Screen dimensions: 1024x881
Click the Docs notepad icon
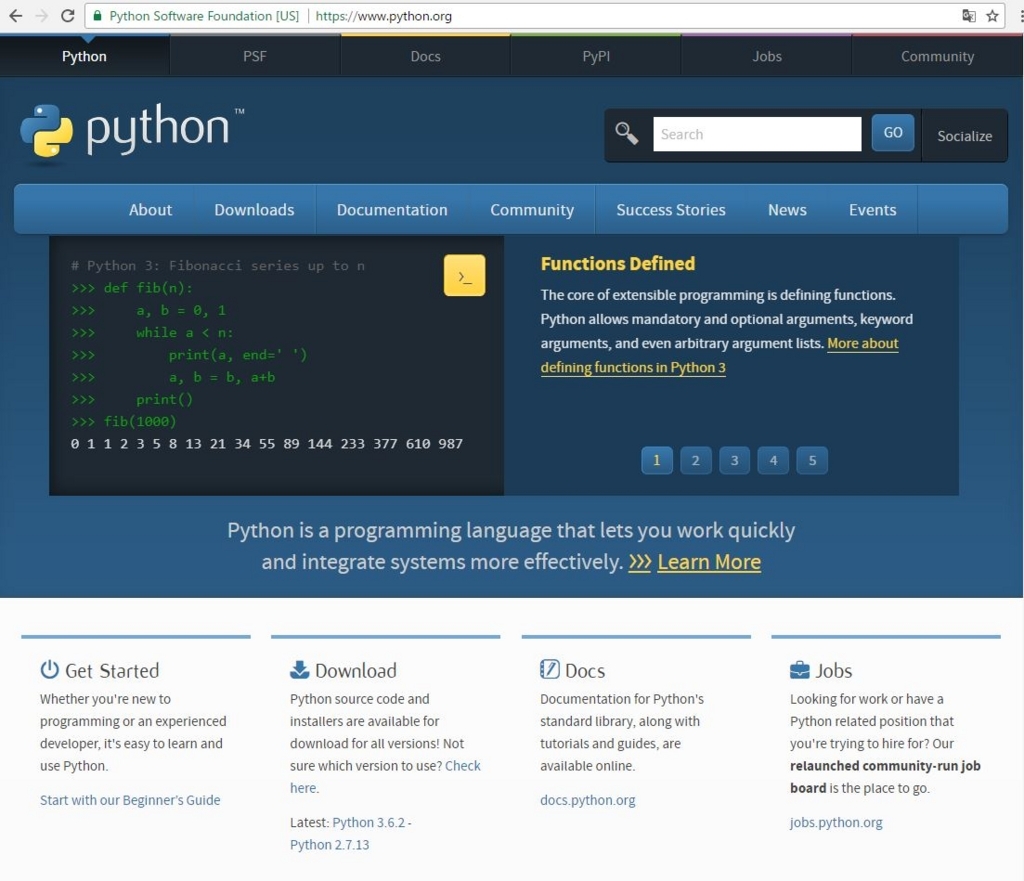(x=550, y=669)
